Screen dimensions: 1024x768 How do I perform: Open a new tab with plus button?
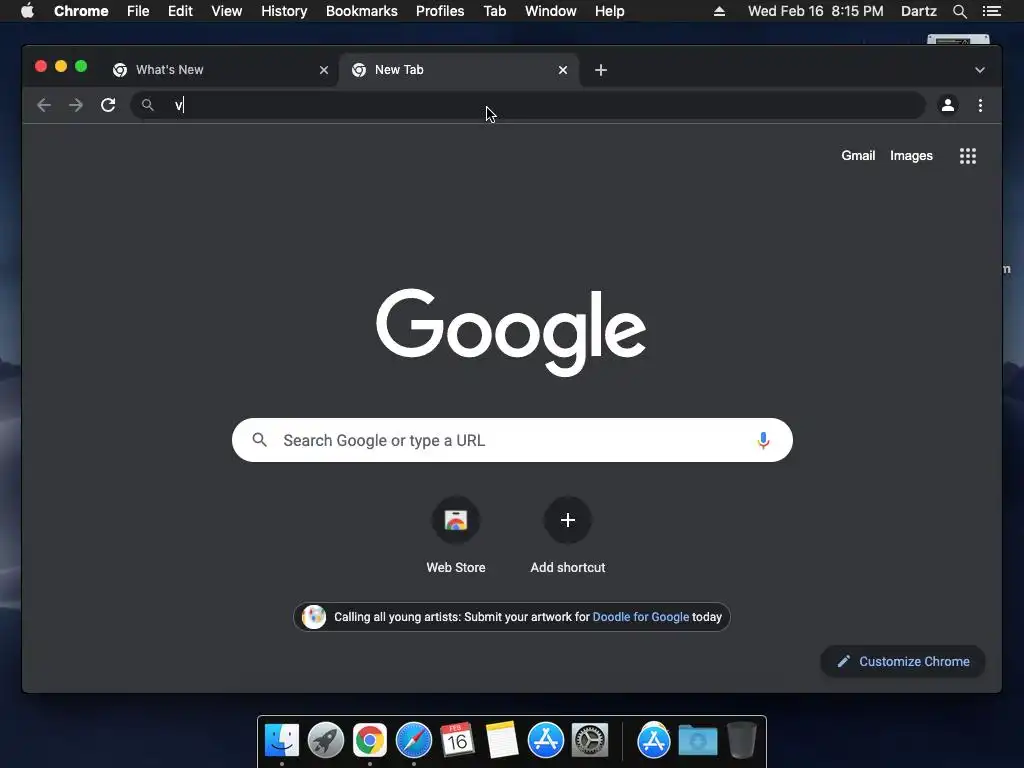601,70
